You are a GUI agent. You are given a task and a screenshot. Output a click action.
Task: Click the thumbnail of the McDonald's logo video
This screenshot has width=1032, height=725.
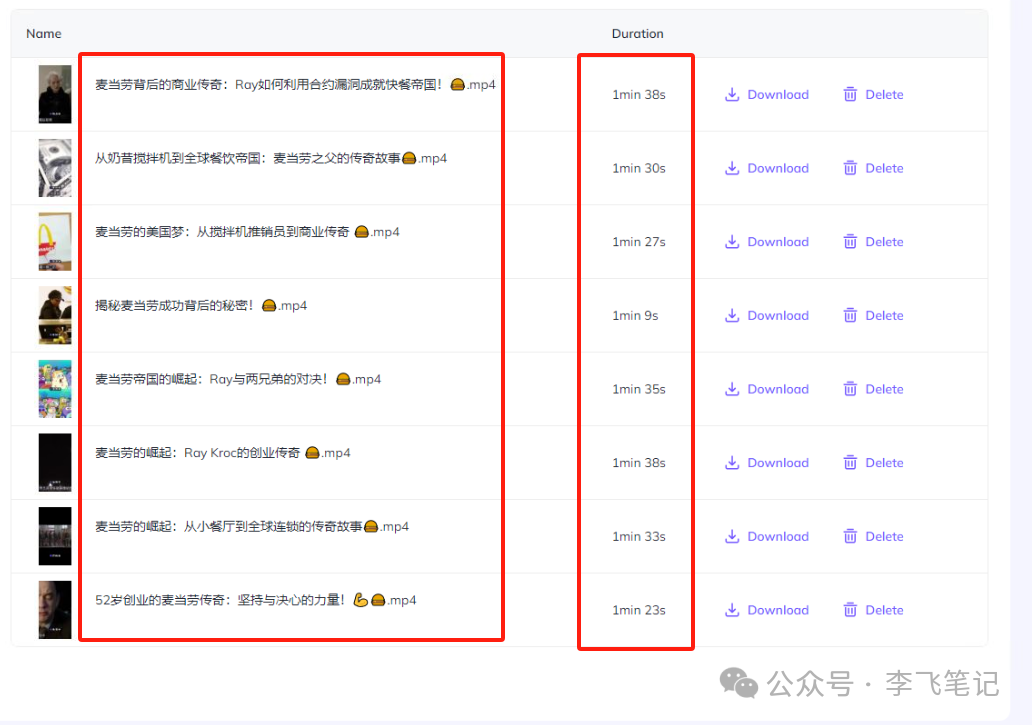click(55, 241)
